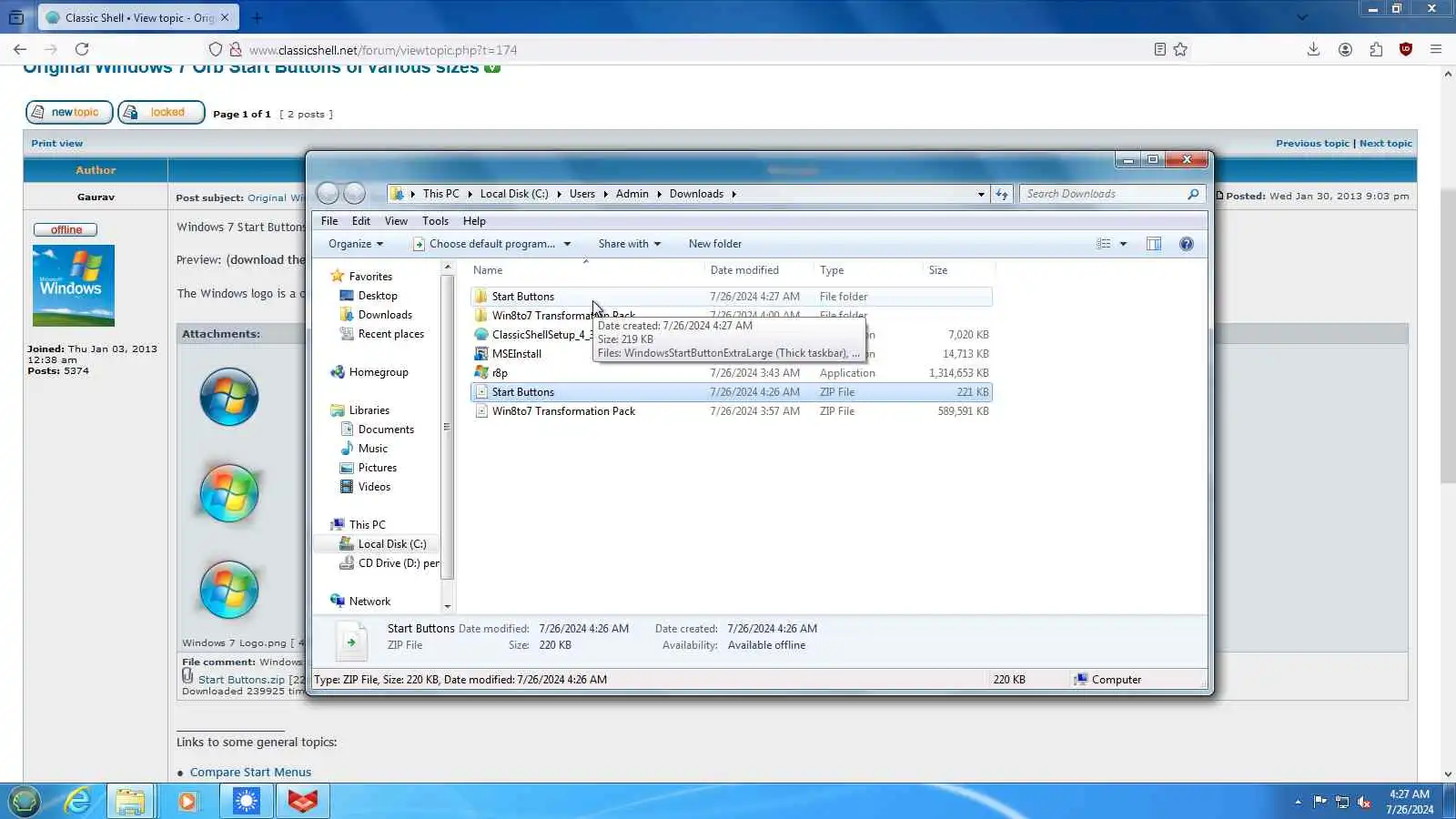Select the ClassicShellSetup installer file
The height and width of the screenshot is (819, 1456).
point(732,335)
